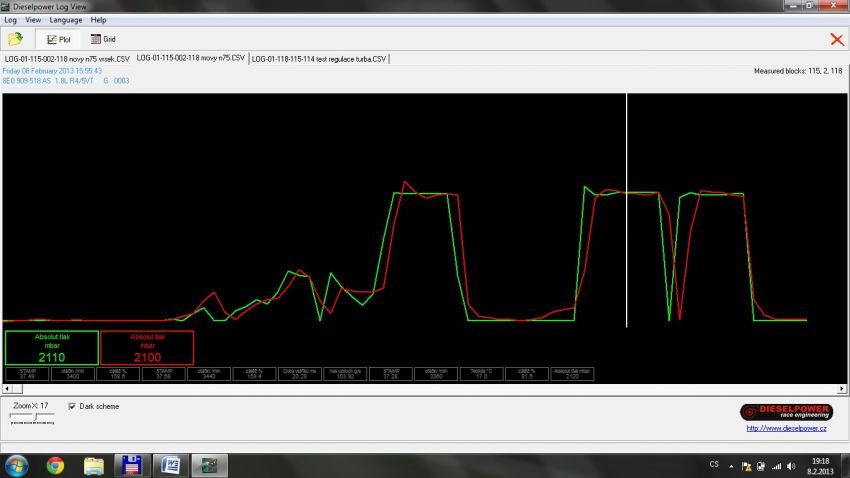Click the Dieselpower race engineering logo
Viewport: 850px width, 478px height.
(786, 411)
